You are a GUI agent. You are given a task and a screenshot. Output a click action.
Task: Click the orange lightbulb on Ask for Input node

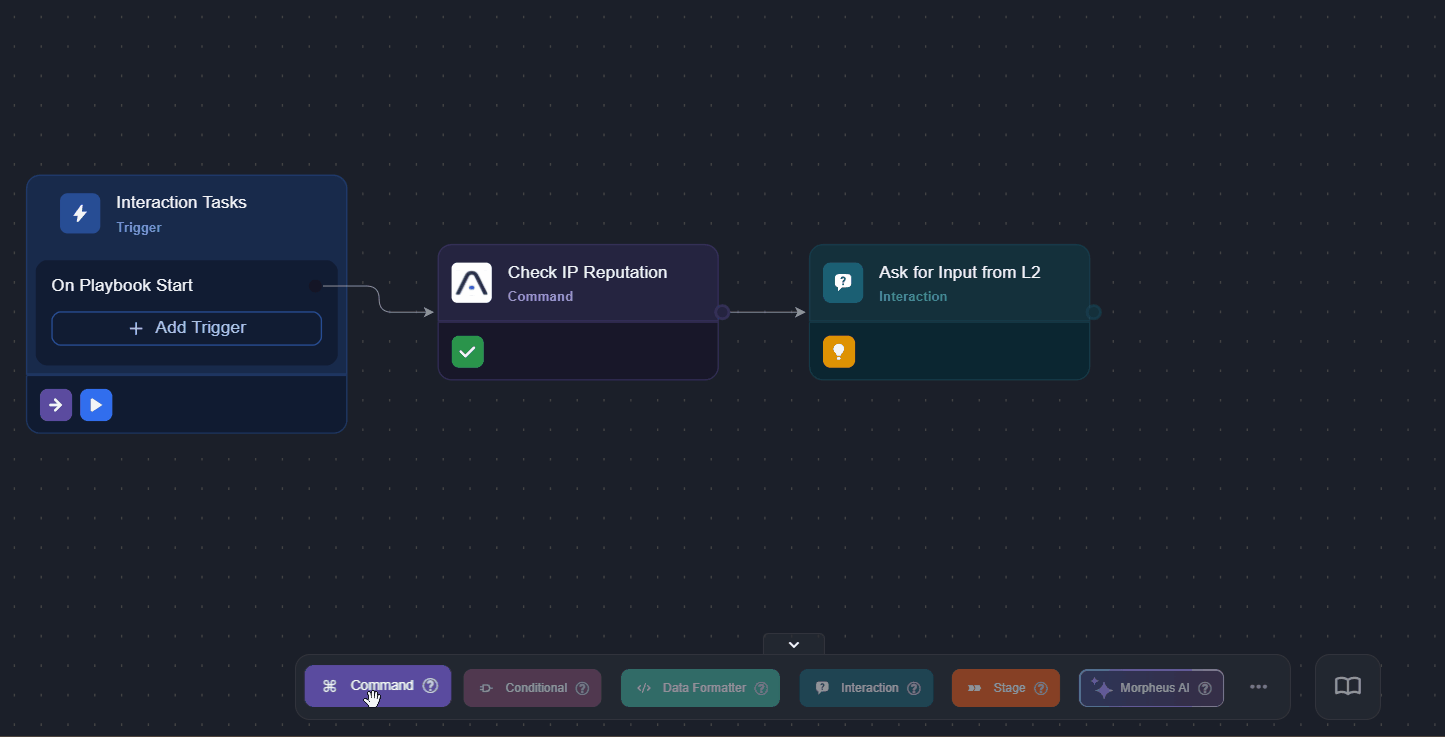tap(839, 351)
